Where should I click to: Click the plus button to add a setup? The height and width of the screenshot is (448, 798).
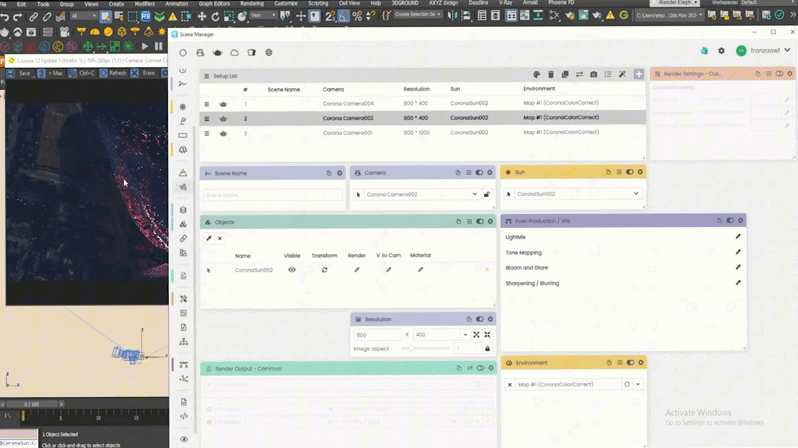[x=638, y=74]
